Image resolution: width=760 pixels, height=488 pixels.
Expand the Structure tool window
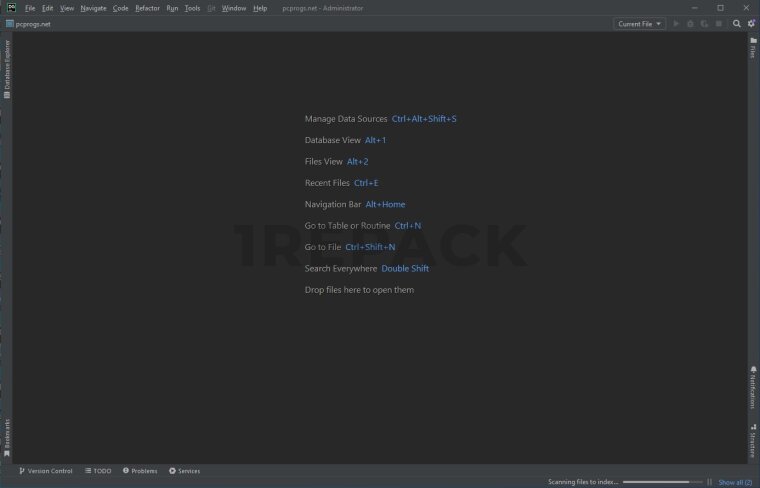pos(753,442)
